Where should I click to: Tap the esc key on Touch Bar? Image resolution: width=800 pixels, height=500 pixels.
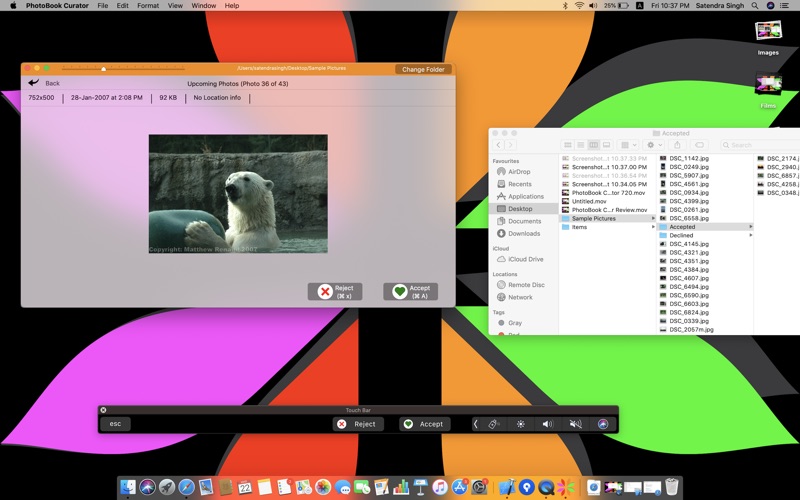tap(115, 423)
